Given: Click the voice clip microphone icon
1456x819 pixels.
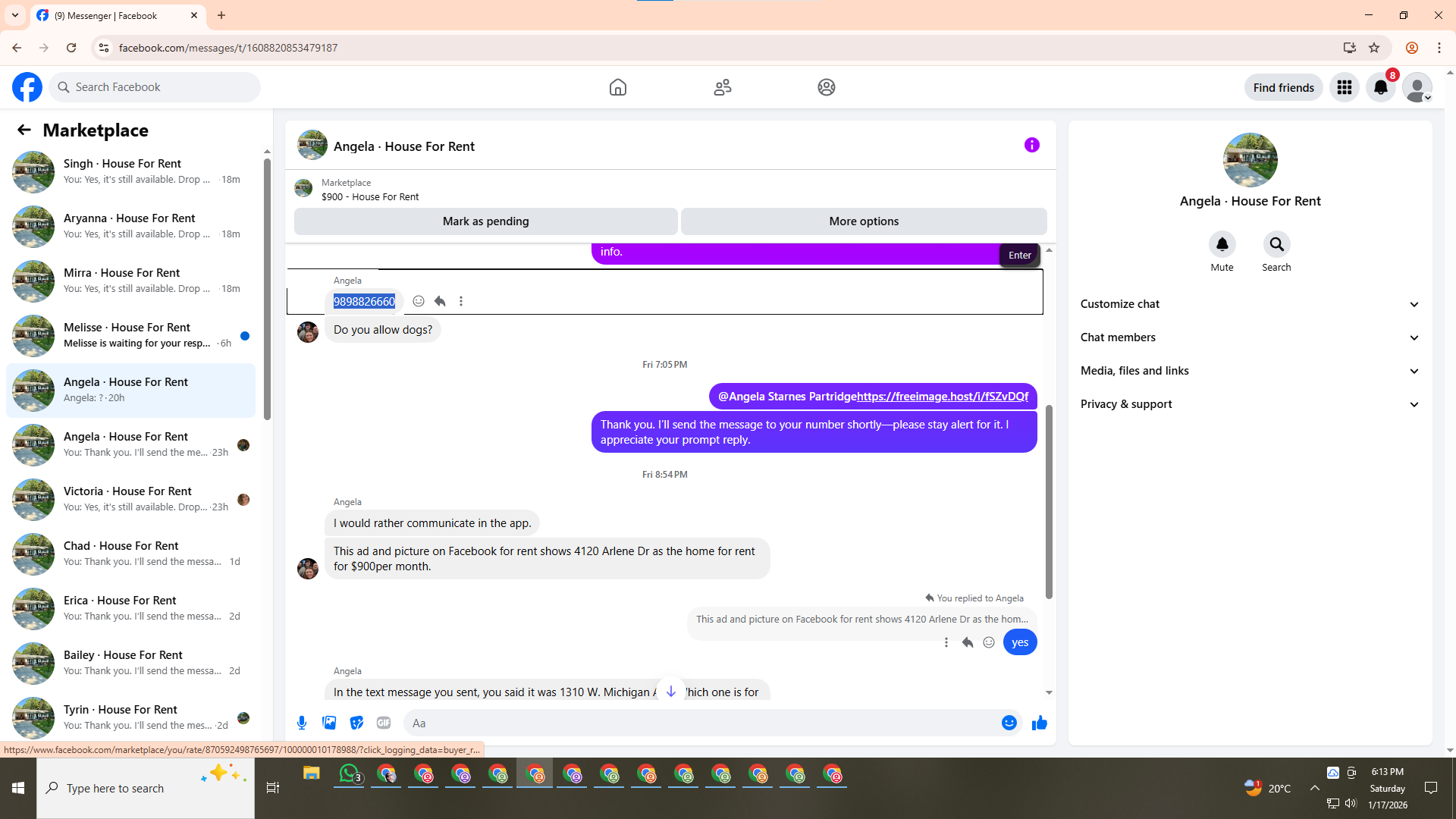Looking at the screenshot, I should click(302, 723).
